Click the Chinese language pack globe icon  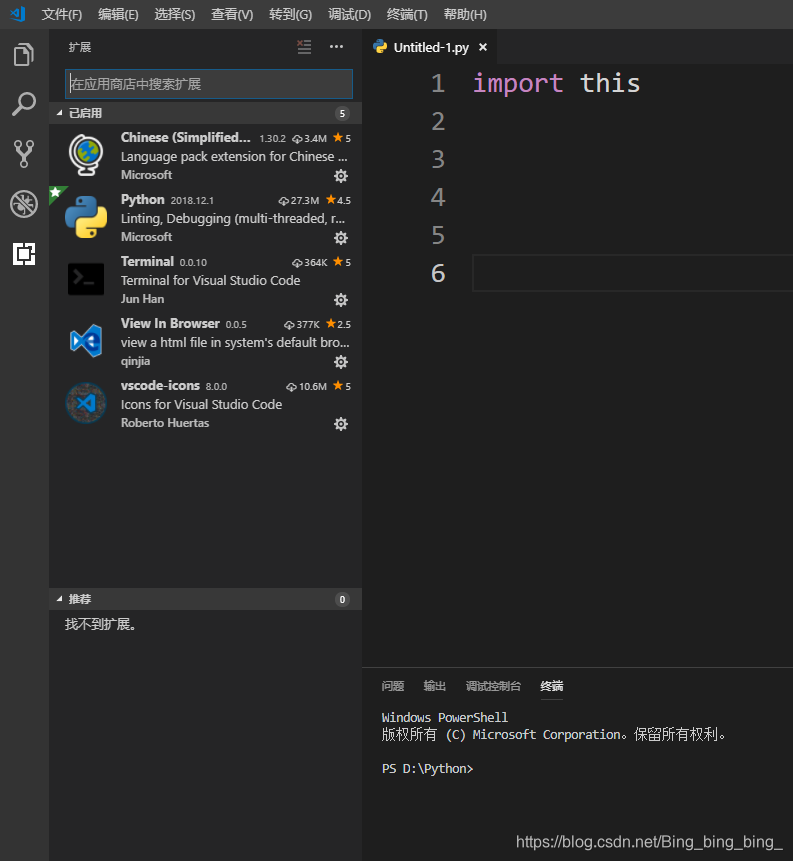click(86, 155)
